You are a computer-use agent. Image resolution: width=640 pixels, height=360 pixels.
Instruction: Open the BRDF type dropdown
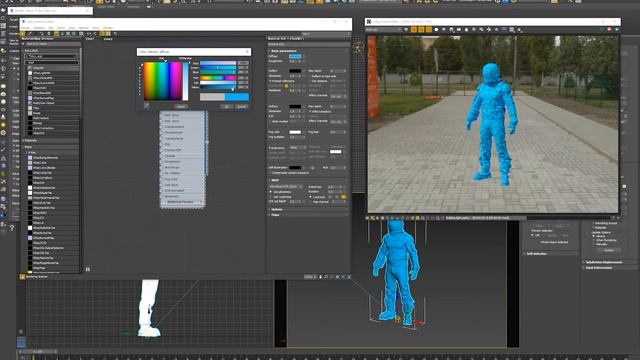click(x=285, y=187)
